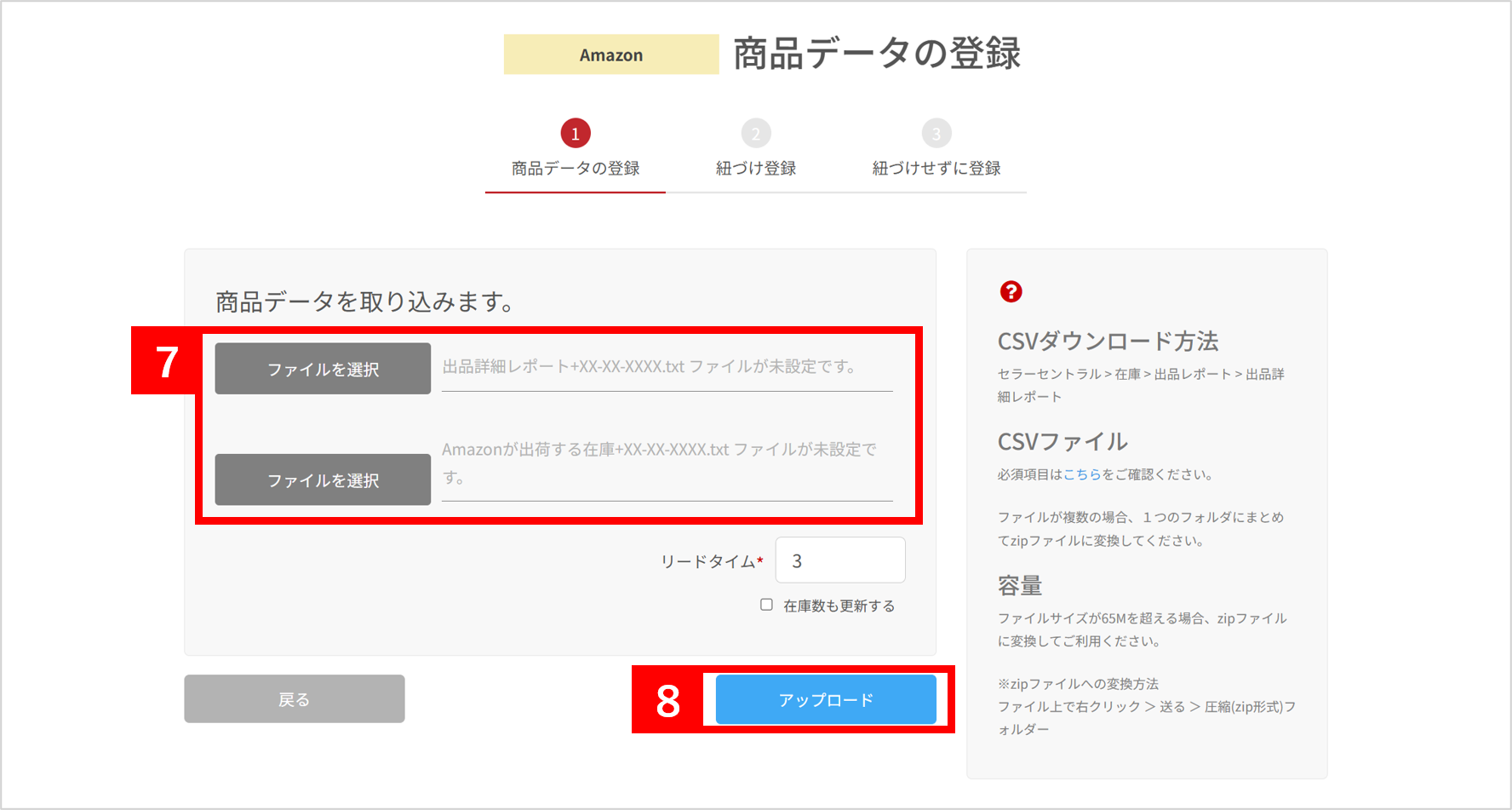Open the こちら link for required fields
Screen dimensions: 1512x810
tap(1082, 474)
